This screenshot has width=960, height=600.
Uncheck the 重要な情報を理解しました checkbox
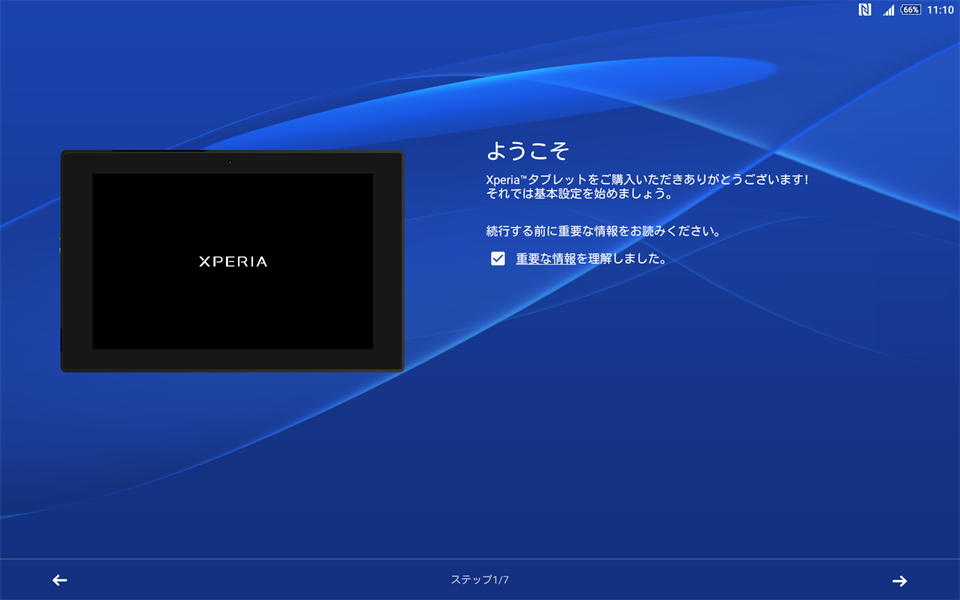point(498,258)
